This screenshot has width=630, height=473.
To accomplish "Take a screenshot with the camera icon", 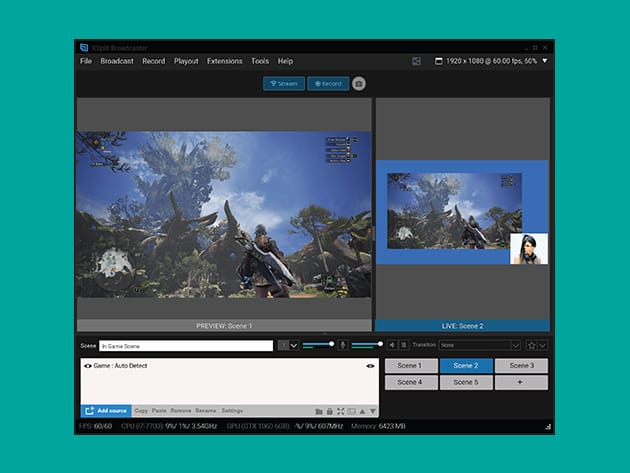I will [359, 84].
